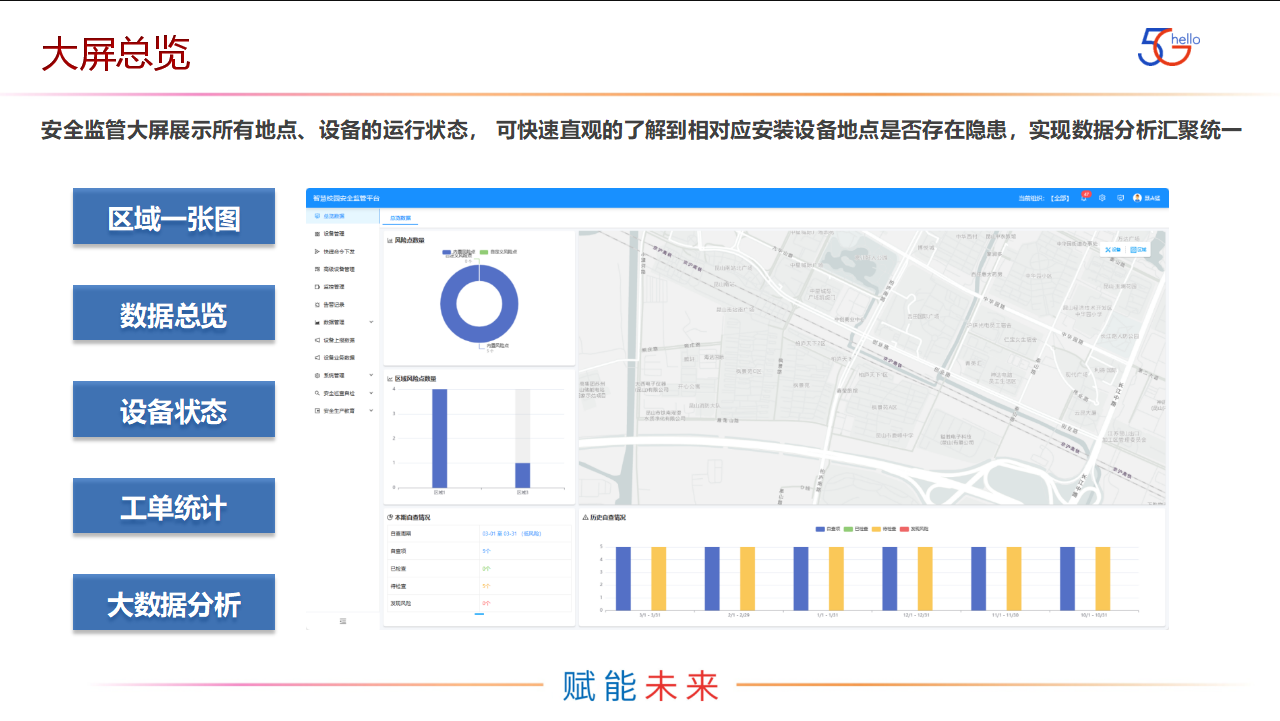1280x721 pixels.
Task: Click the 大数据分析 blue button
Action: click(x=174, y=603)
